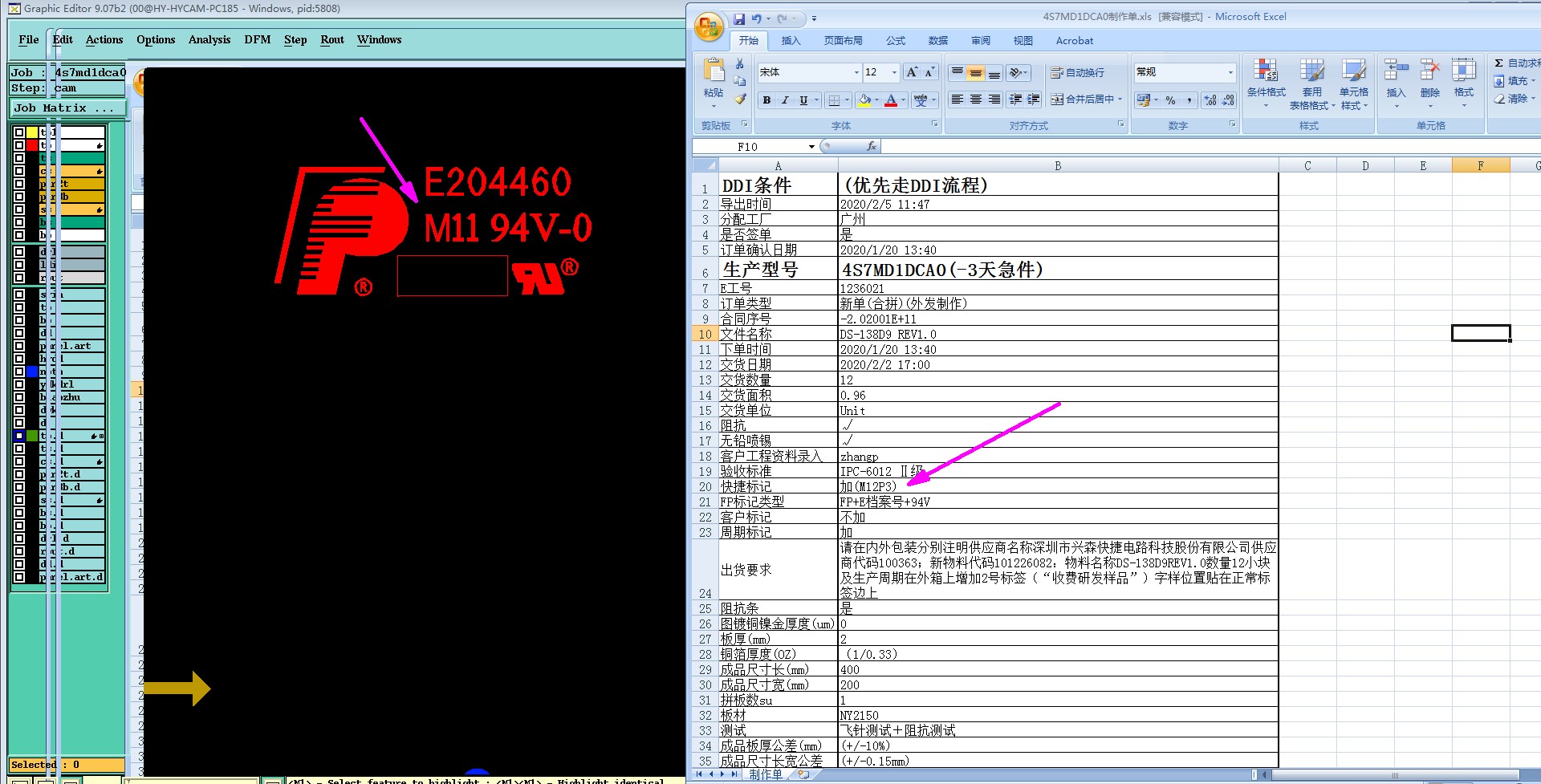Apply percent style to cells
1541x784 pixels.
pos(1171,100)
